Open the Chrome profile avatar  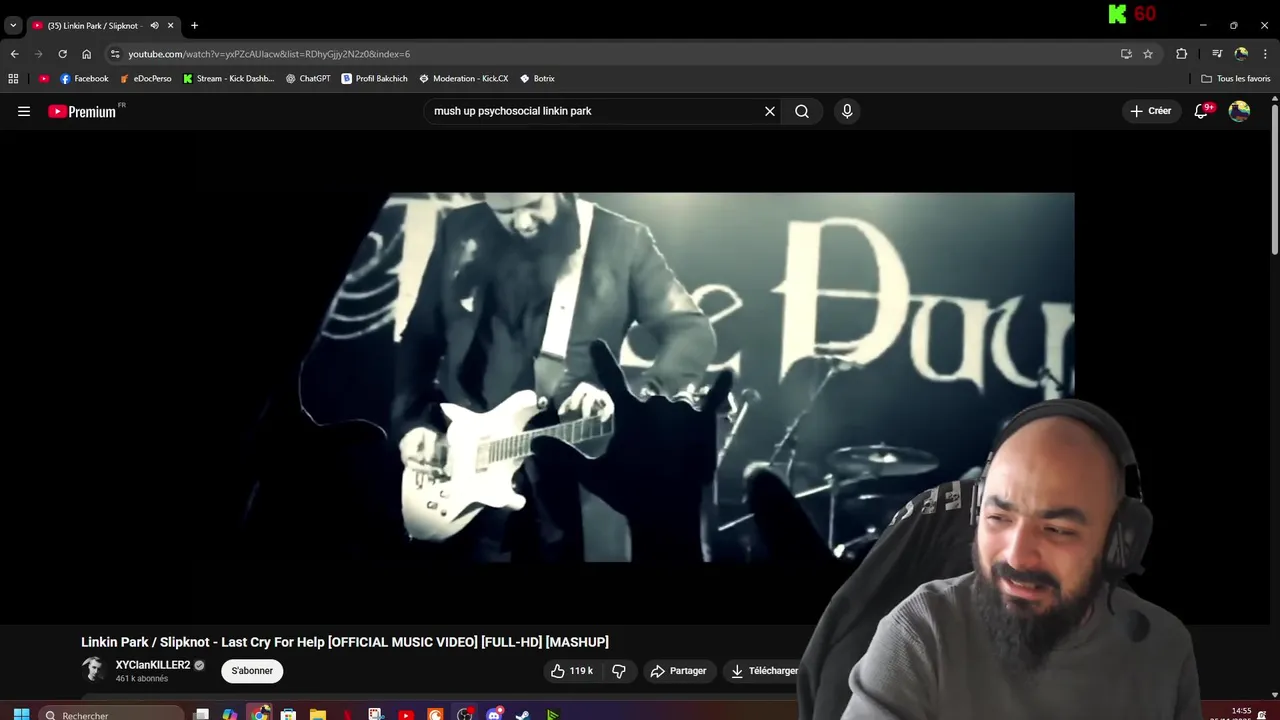pyautogui.click(x=1241, y=54)
